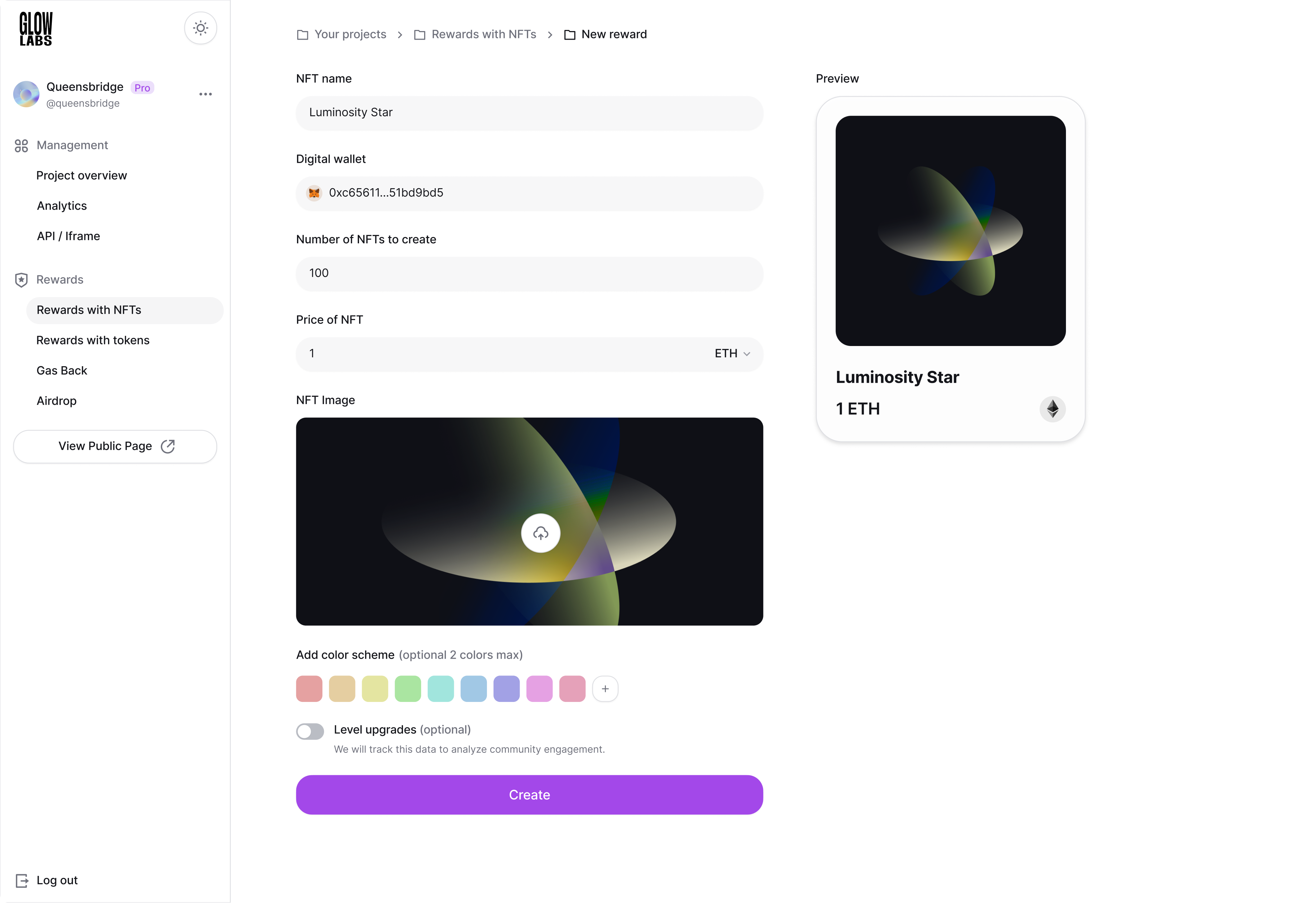
Task: Click the MetaMask fox icon in wallet field
Action: (x=314, y=192)
